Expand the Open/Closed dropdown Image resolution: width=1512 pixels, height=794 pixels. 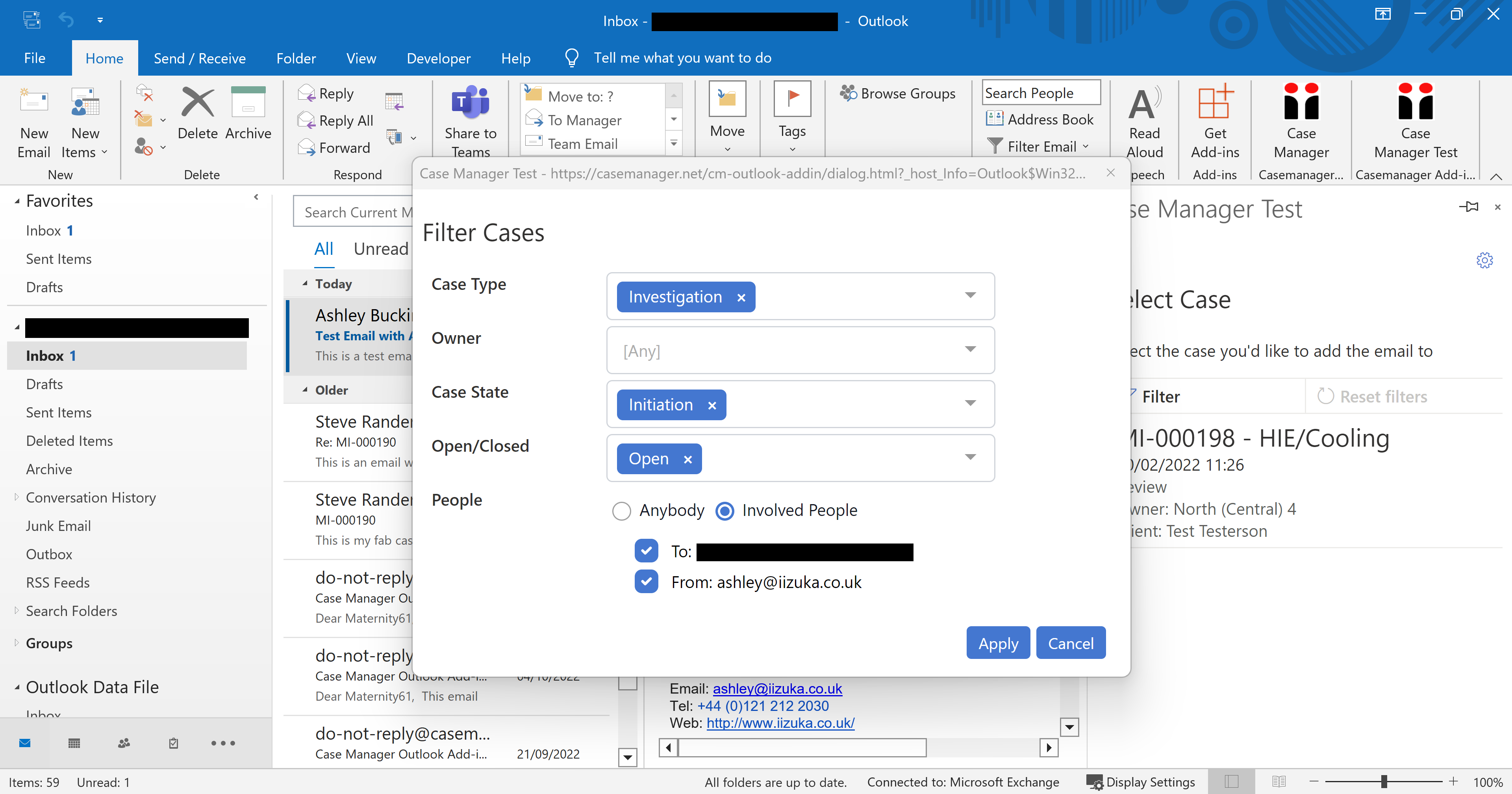(970, 458)
